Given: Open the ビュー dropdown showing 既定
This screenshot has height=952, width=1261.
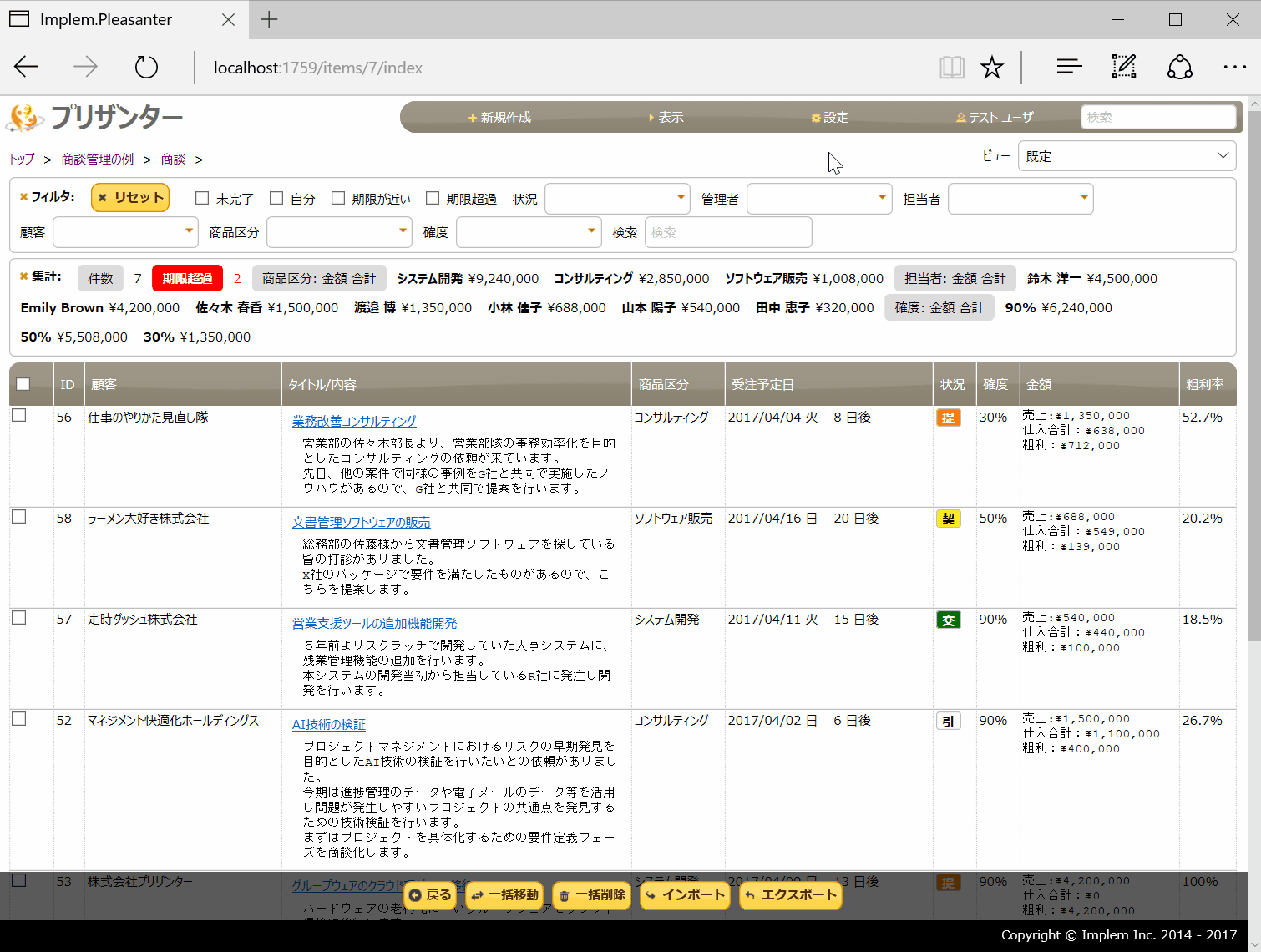Looking at the screenshot, I should click(x=1127, y=156).
